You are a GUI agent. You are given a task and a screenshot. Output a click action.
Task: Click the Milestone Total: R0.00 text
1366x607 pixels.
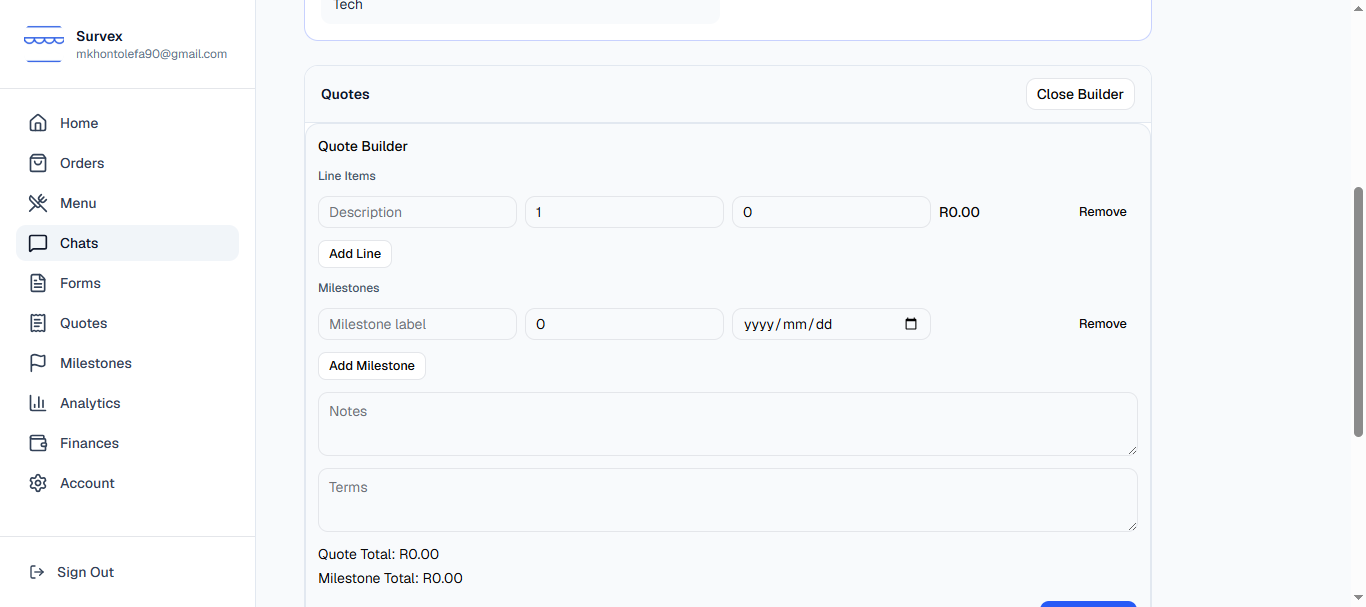(390, 578)
